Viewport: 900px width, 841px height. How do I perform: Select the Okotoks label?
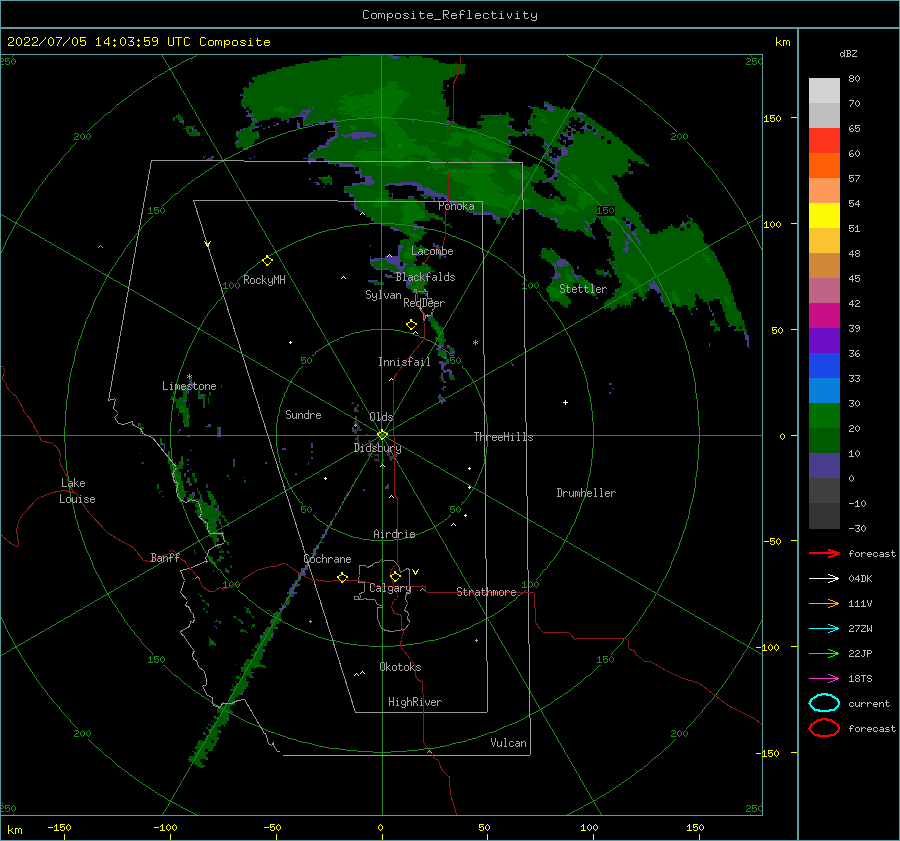click(400, 667)
